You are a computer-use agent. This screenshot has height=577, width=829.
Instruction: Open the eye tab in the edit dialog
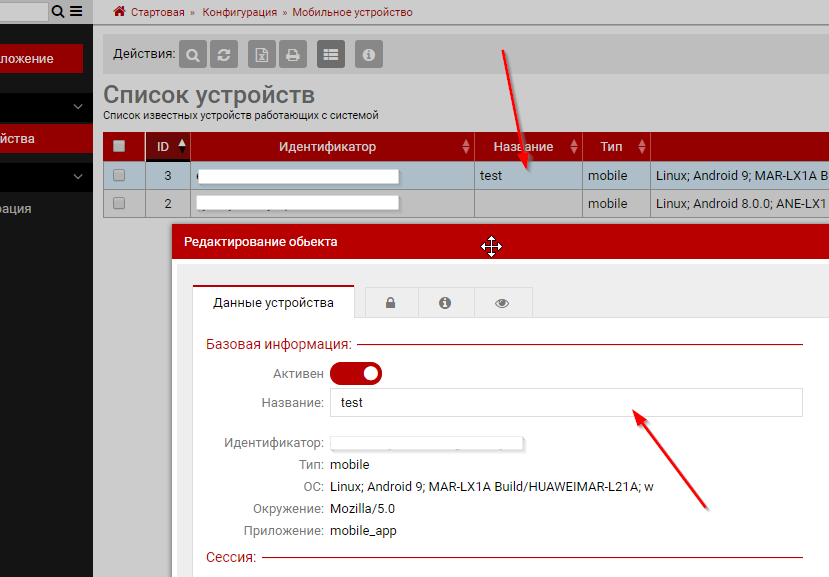(x=502, y=303)
